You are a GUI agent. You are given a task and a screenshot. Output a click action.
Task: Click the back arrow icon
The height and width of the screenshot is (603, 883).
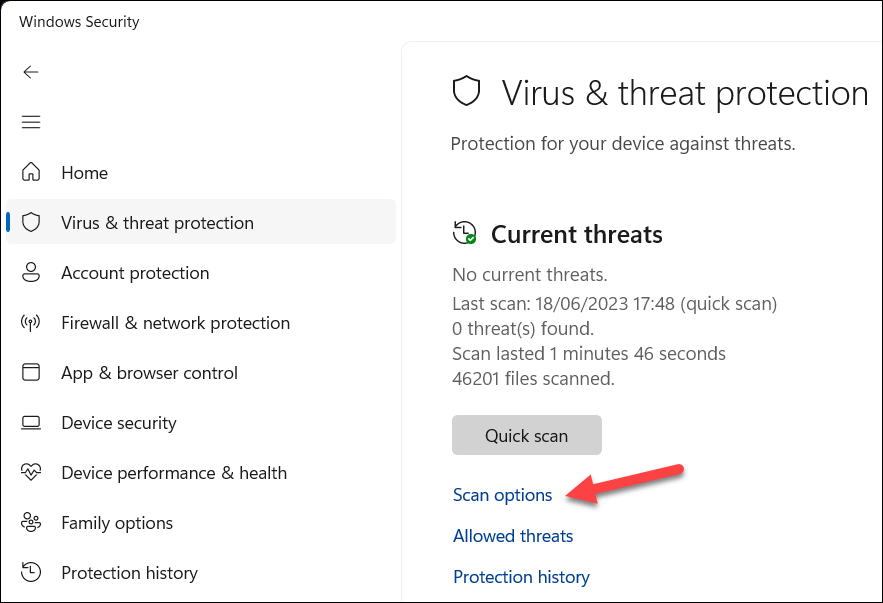click(31, 72)
